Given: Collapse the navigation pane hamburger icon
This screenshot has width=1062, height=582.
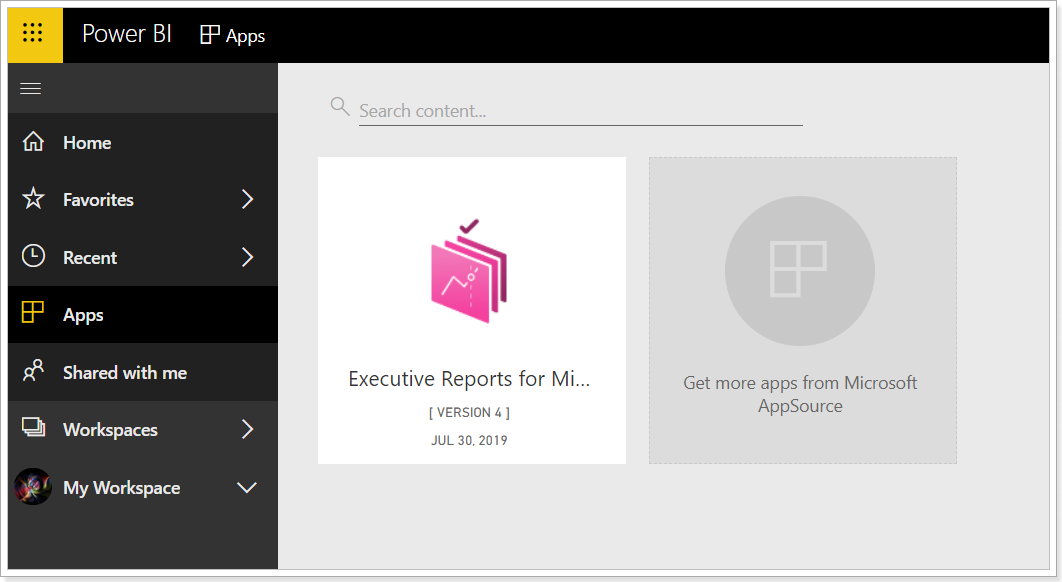Looking at the screenshot, I should coord(30,89).
